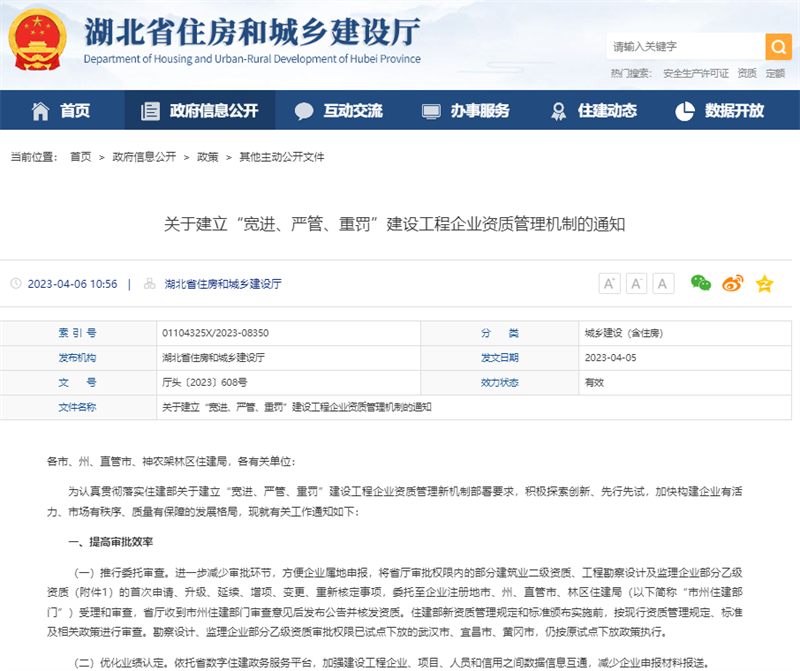
Task: Select the home icon in the navigation bar
Action: [x=40, y=110]
